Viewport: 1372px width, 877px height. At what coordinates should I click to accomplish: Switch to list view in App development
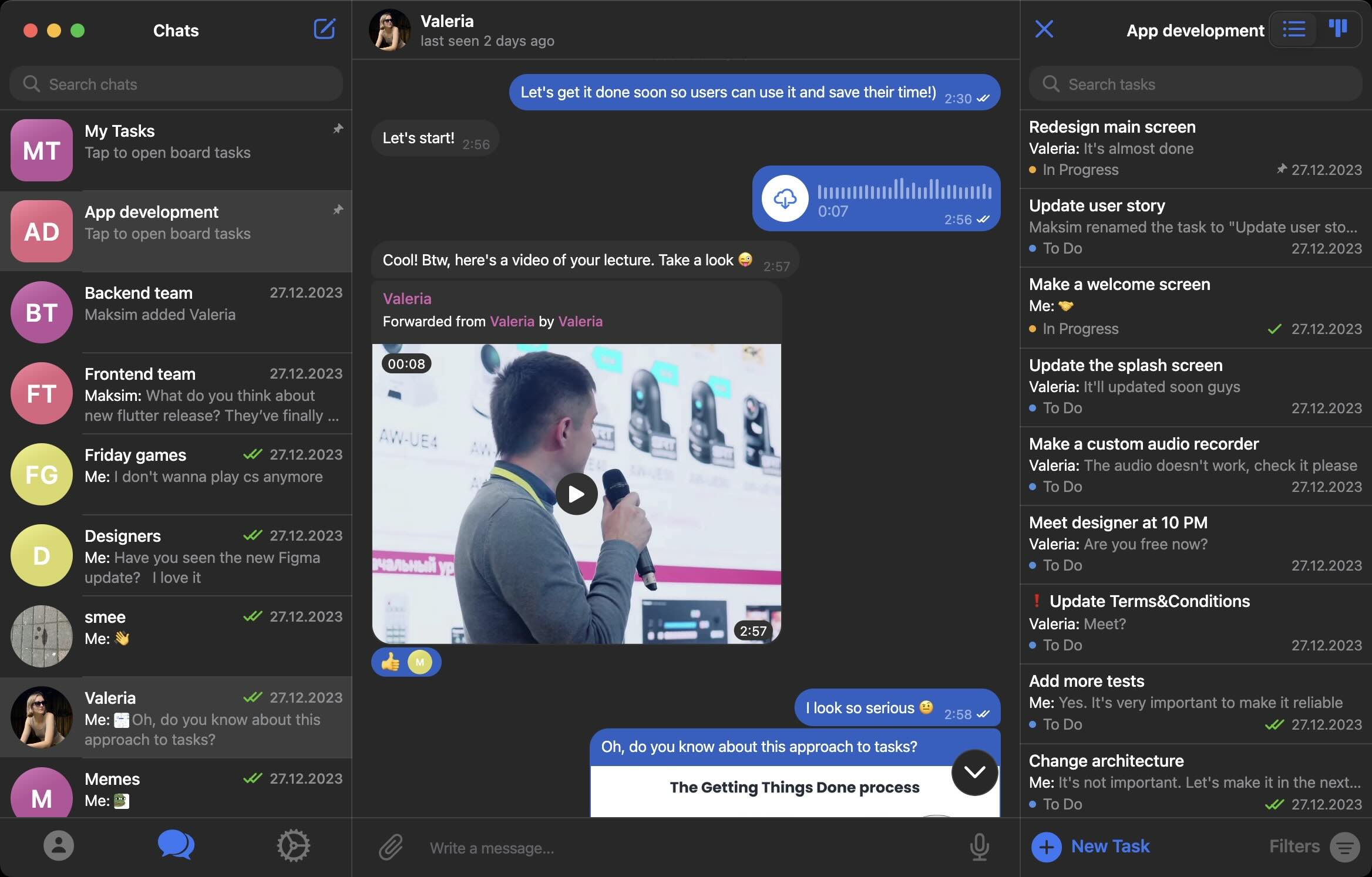(1294, 29)
